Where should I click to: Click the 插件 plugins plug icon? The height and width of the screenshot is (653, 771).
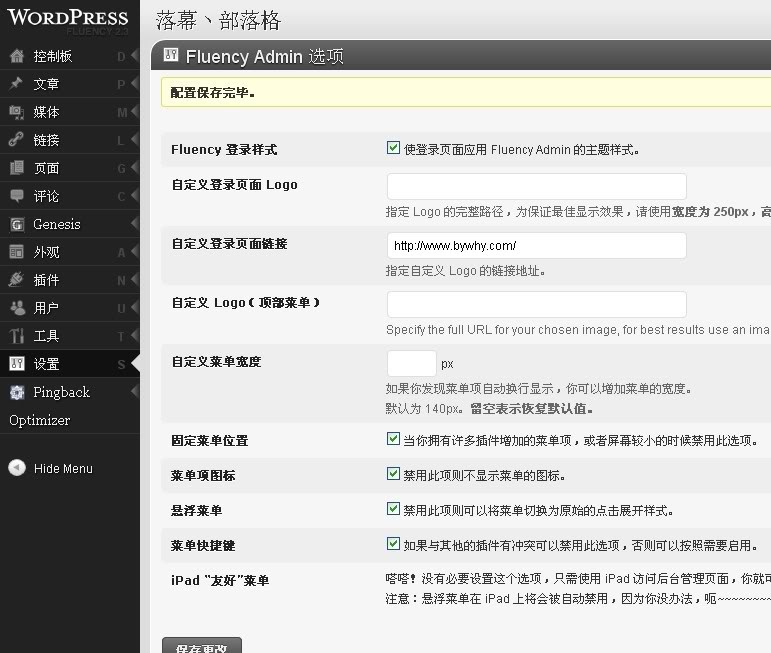coord(16,280)
